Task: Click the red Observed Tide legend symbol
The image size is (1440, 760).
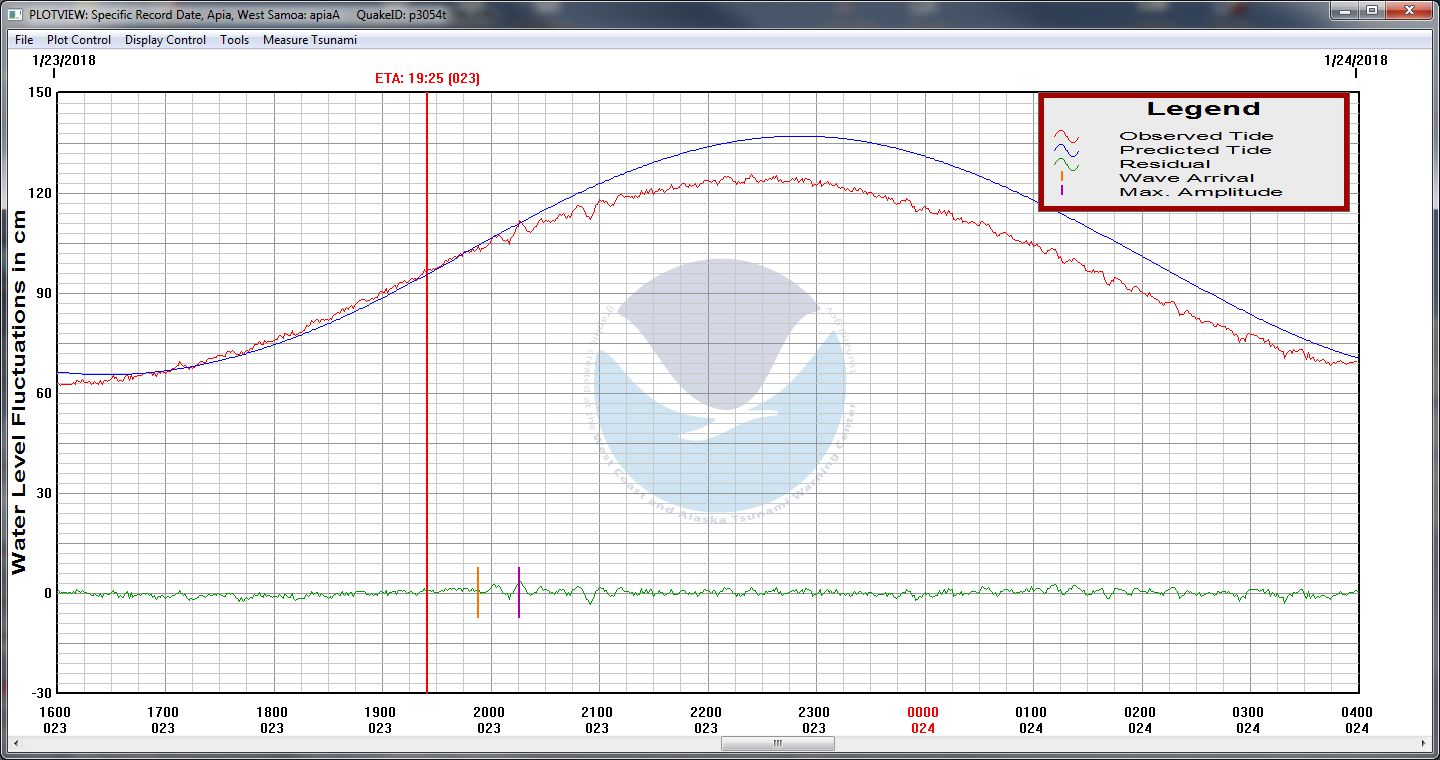Action: click(1066, 136)
